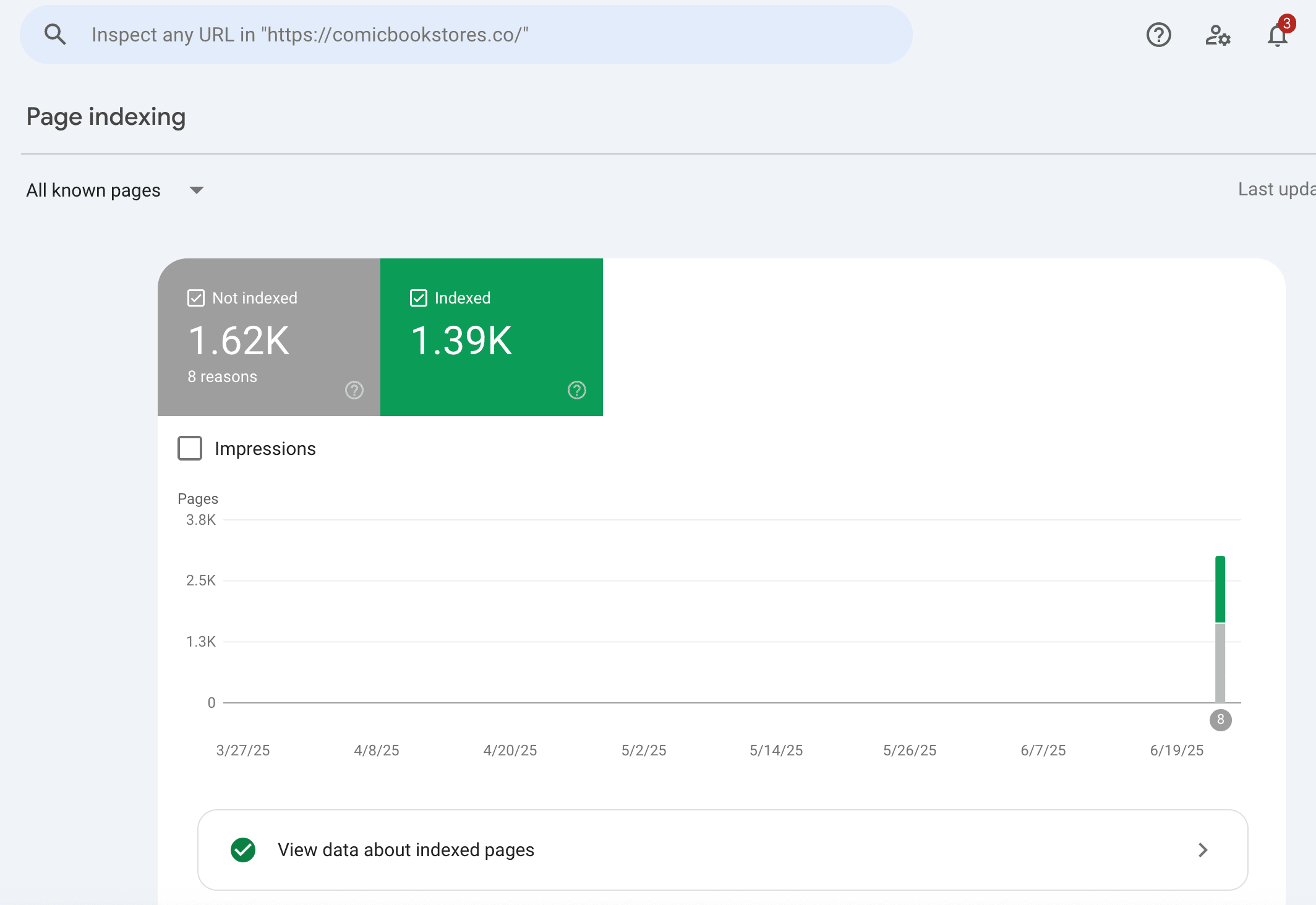
Task: Open the All known pages filter
Action: coord(93,190)
